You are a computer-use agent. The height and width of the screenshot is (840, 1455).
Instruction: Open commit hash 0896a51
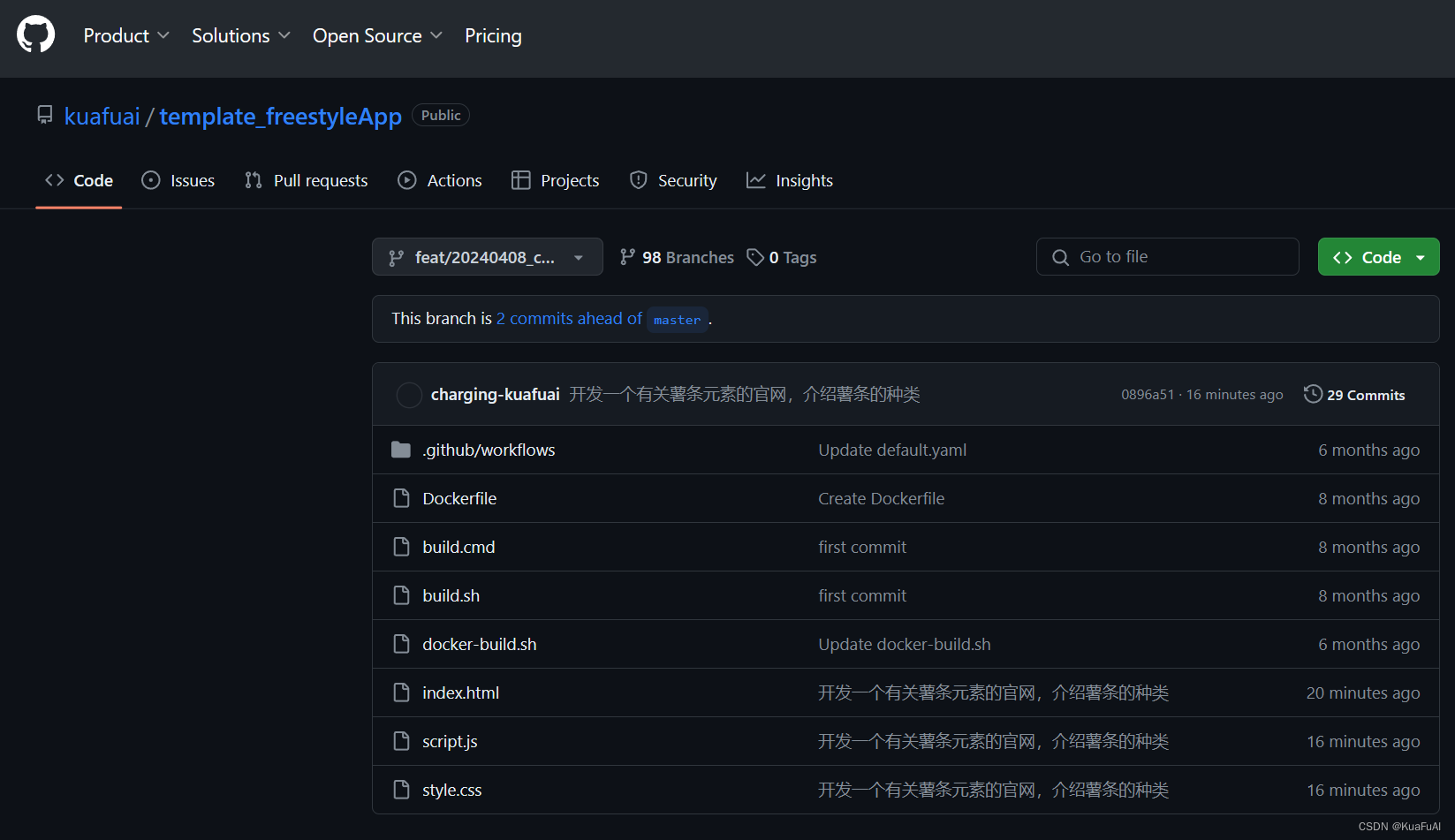(1148, 395)
